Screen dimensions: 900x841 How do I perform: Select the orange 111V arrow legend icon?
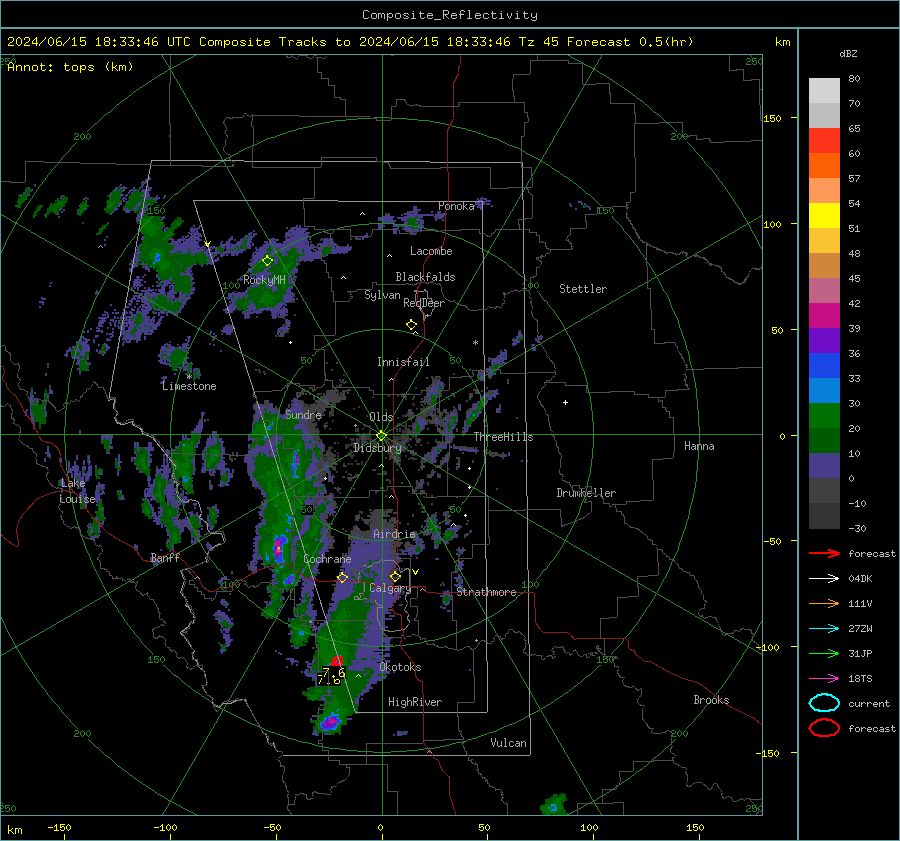(x=824, y=603)
